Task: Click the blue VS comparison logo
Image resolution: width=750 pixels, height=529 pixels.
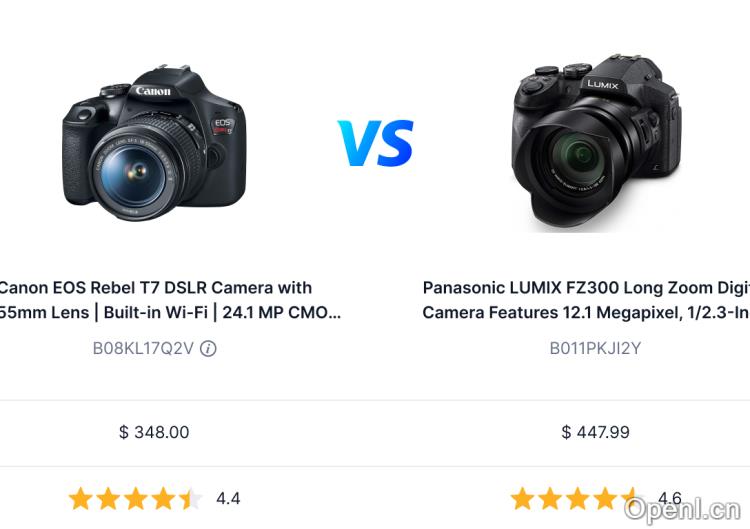Action: click(375, 143)
